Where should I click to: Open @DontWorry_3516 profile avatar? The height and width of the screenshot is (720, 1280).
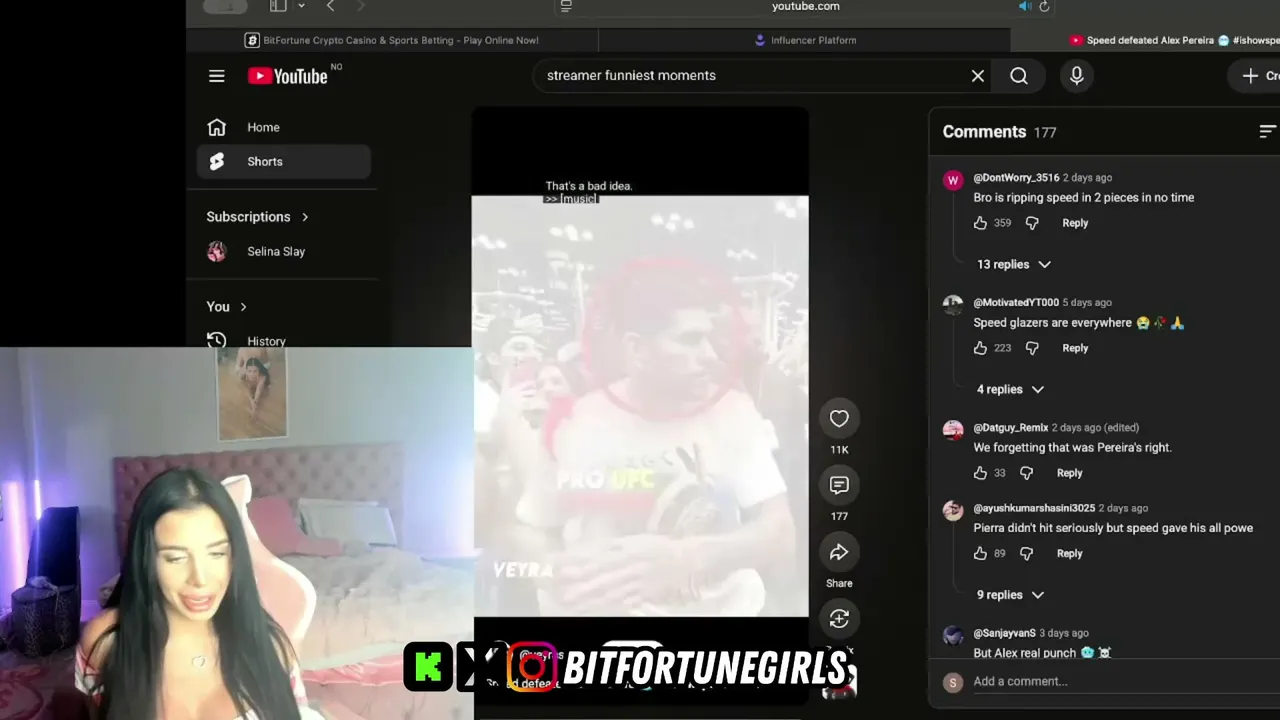953,180
